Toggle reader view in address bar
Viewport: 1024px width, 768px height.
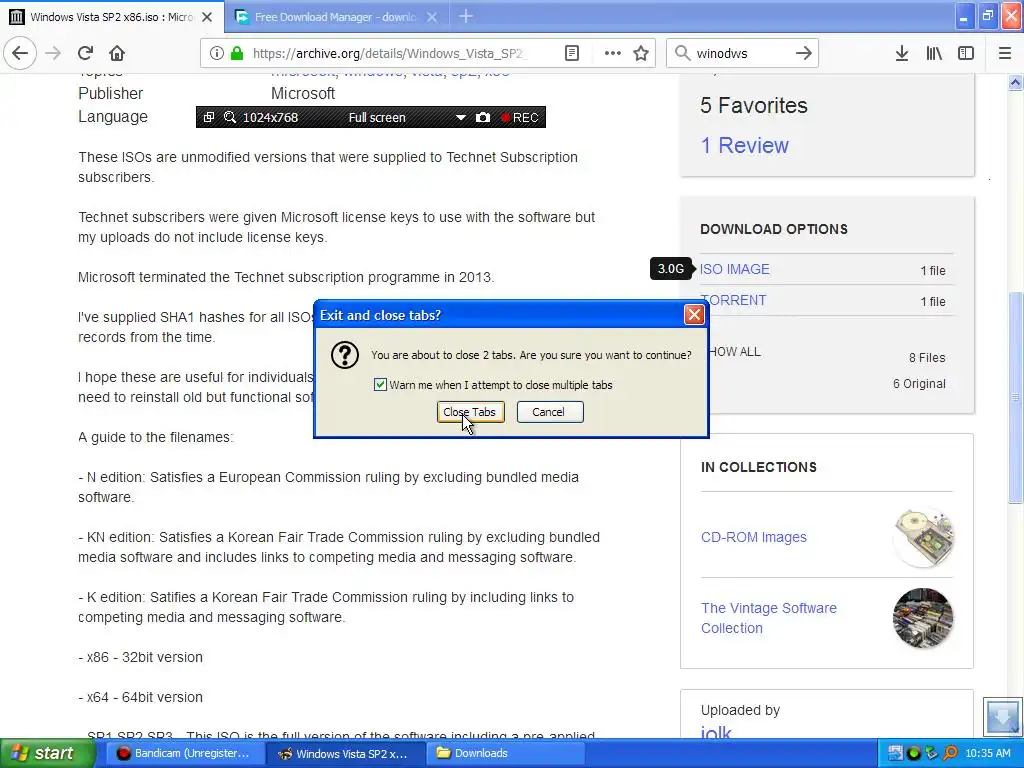pos(571,54)
